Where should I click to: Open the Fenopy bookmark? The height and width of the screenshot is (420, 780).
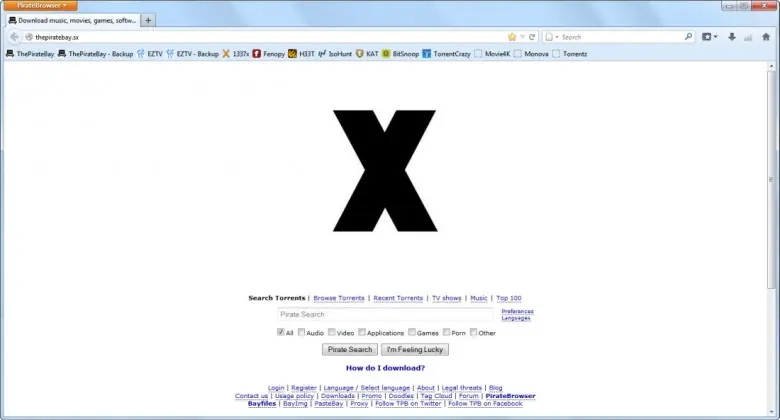pos(269,54)
